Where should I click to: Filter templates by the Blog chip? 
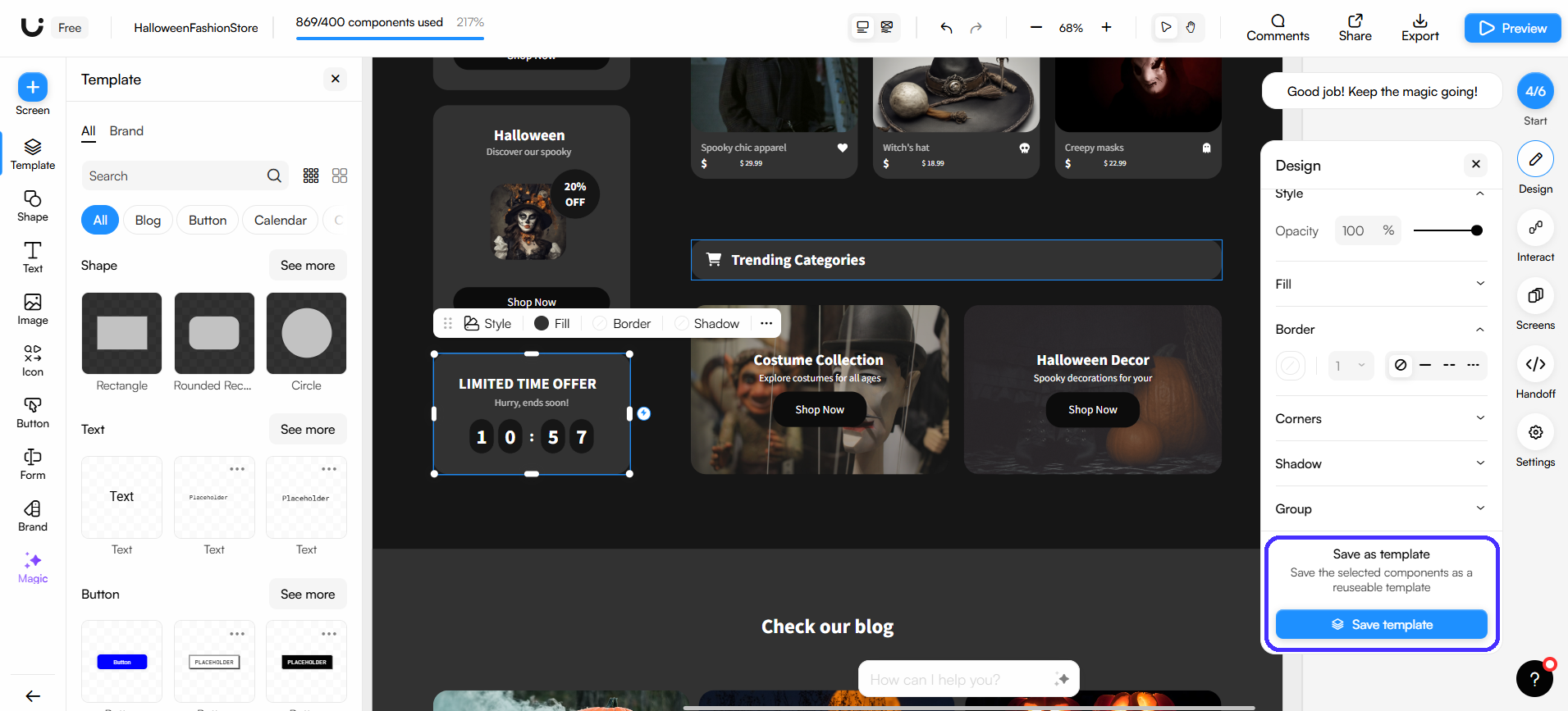(x=148, y=220)
